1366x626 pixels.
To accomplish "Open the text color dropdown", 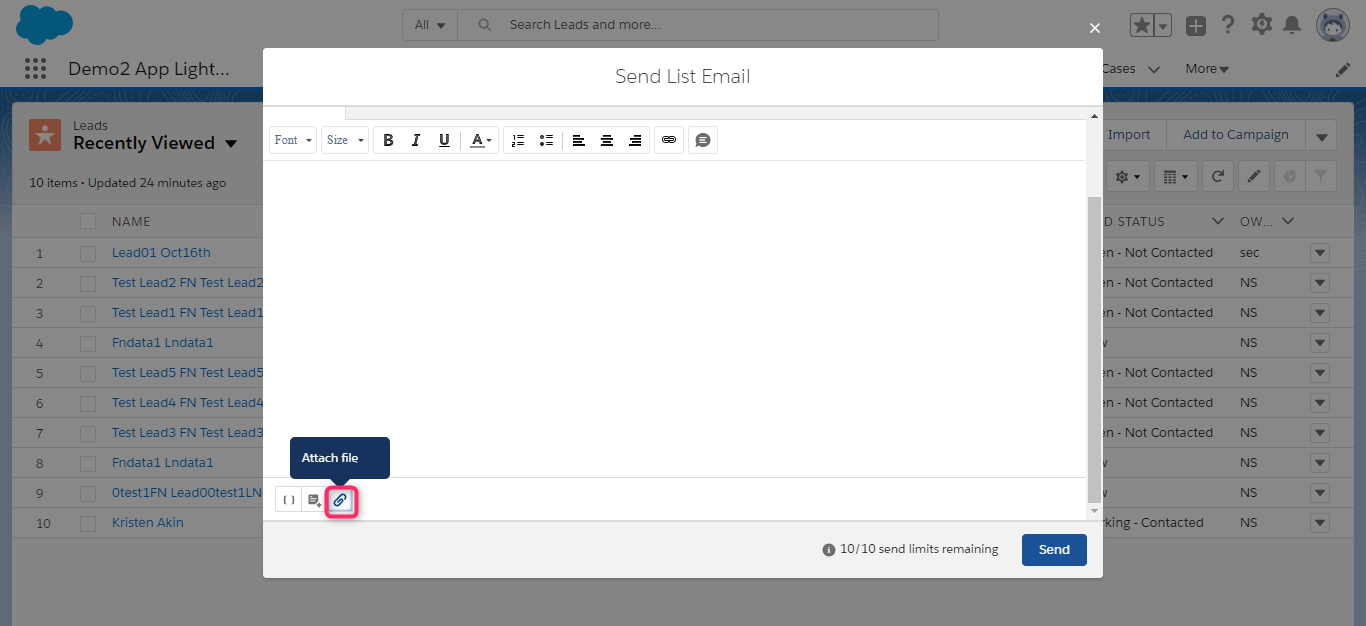I will tap(480, 140).
